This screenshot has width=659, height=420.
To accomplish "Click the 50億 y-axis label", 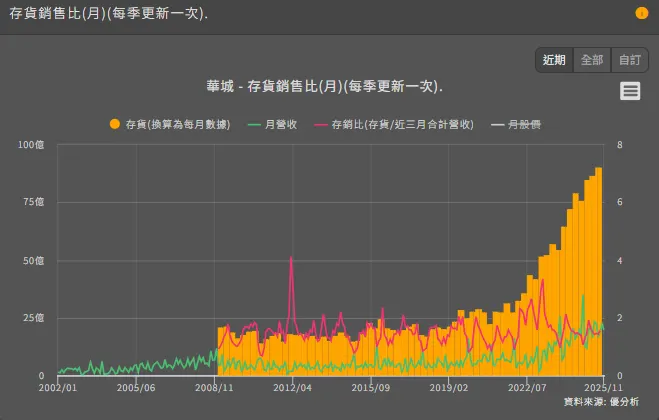I will point(33,261).
